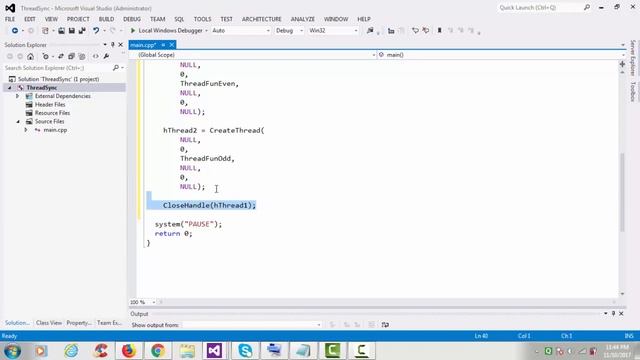The image size is (640, 360).
Task: Open the FILE menu
Action: point(10,19)
